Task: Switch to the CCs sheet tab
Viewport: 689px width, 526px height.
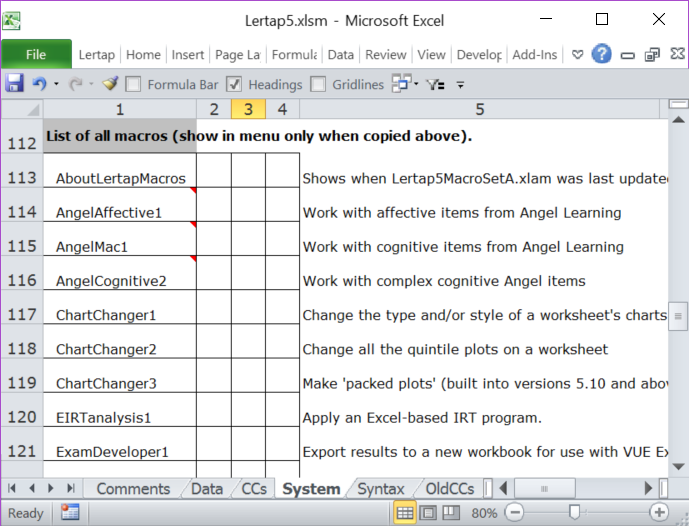Action: pos(254,489)
